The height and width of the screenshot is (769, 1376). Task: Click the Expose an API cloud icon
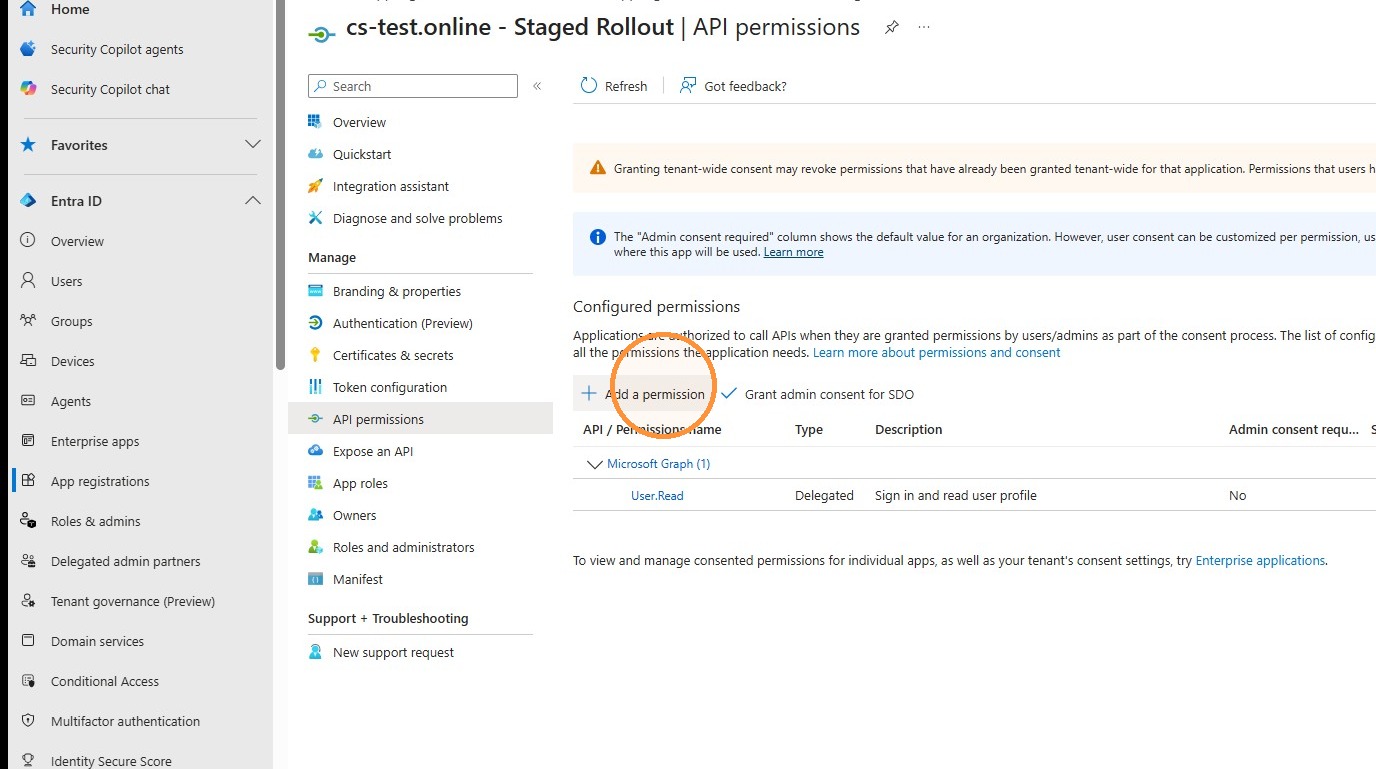(x=315, y=451)
